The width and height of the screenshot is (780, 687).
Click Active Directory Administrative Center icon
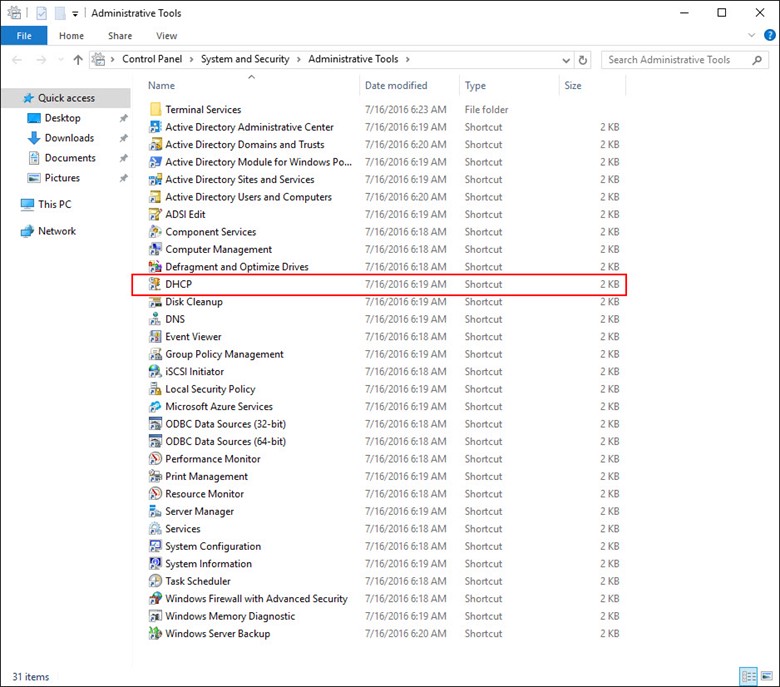tap(155, 127)
